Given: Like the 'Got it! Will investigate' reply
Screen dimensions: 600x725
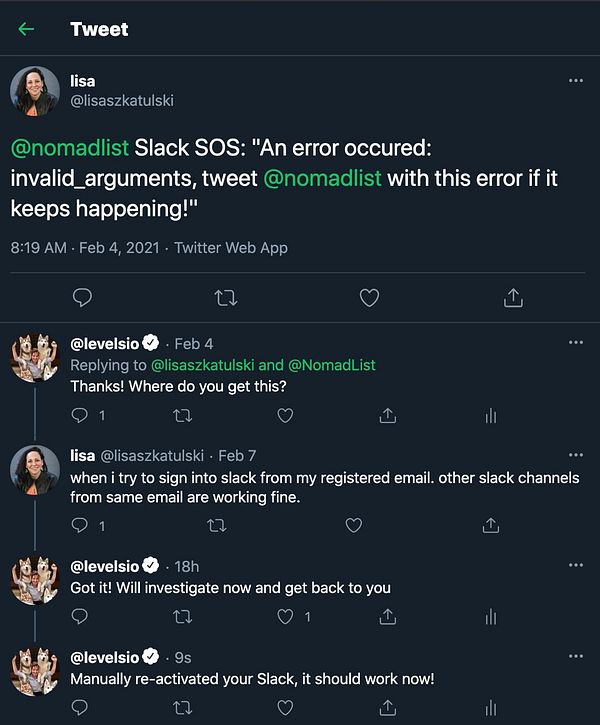Looking at the screenshot, I should click(286, 617).
